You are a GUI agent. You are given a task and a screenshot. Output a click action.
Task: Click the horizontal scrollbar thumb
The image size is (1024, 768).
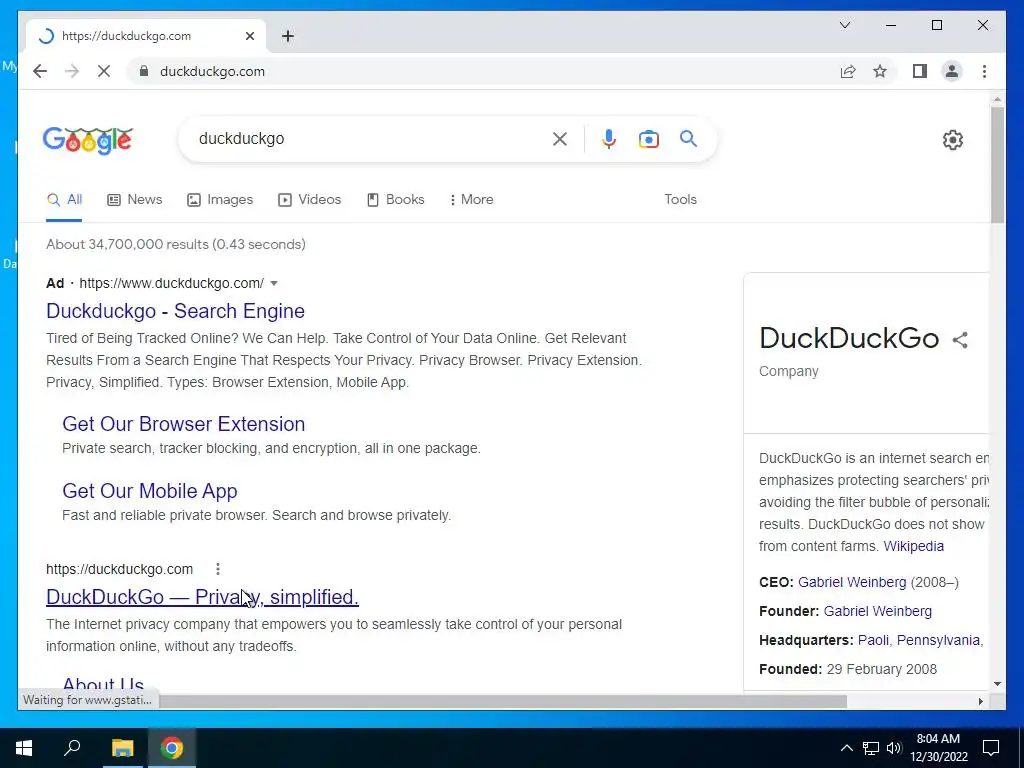pyautogui.click(x=503, y=701)
